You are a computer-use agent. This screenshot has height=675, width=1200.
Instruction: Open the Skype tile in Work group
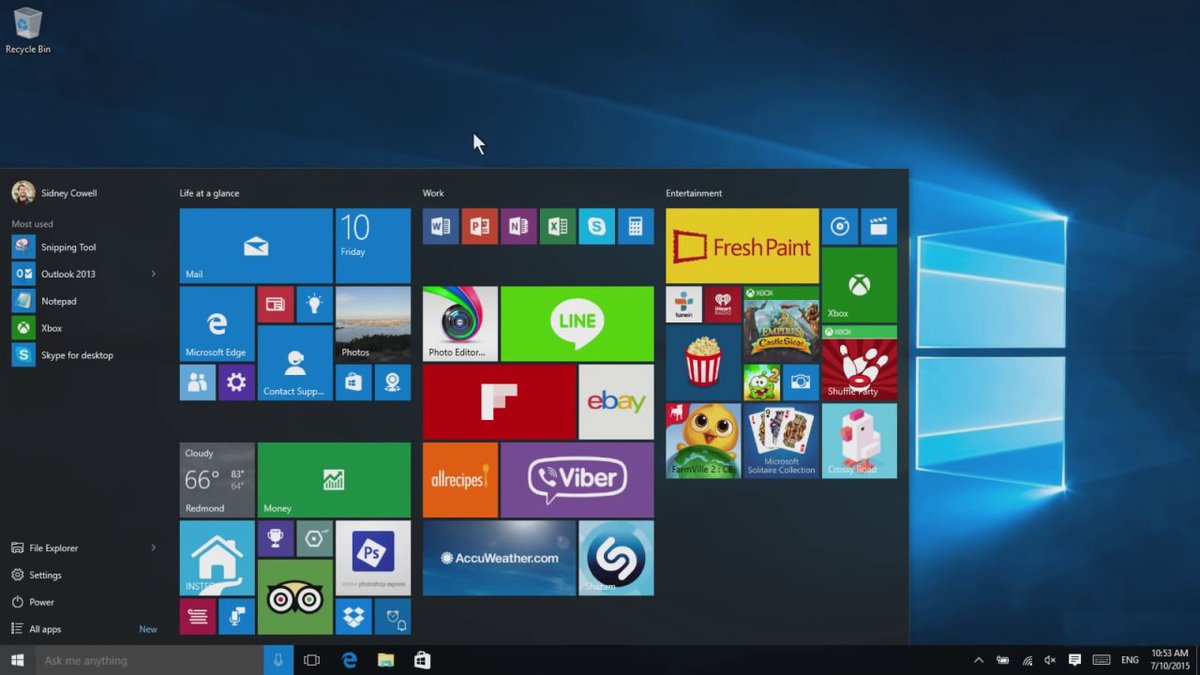click(x=597, y=226)
